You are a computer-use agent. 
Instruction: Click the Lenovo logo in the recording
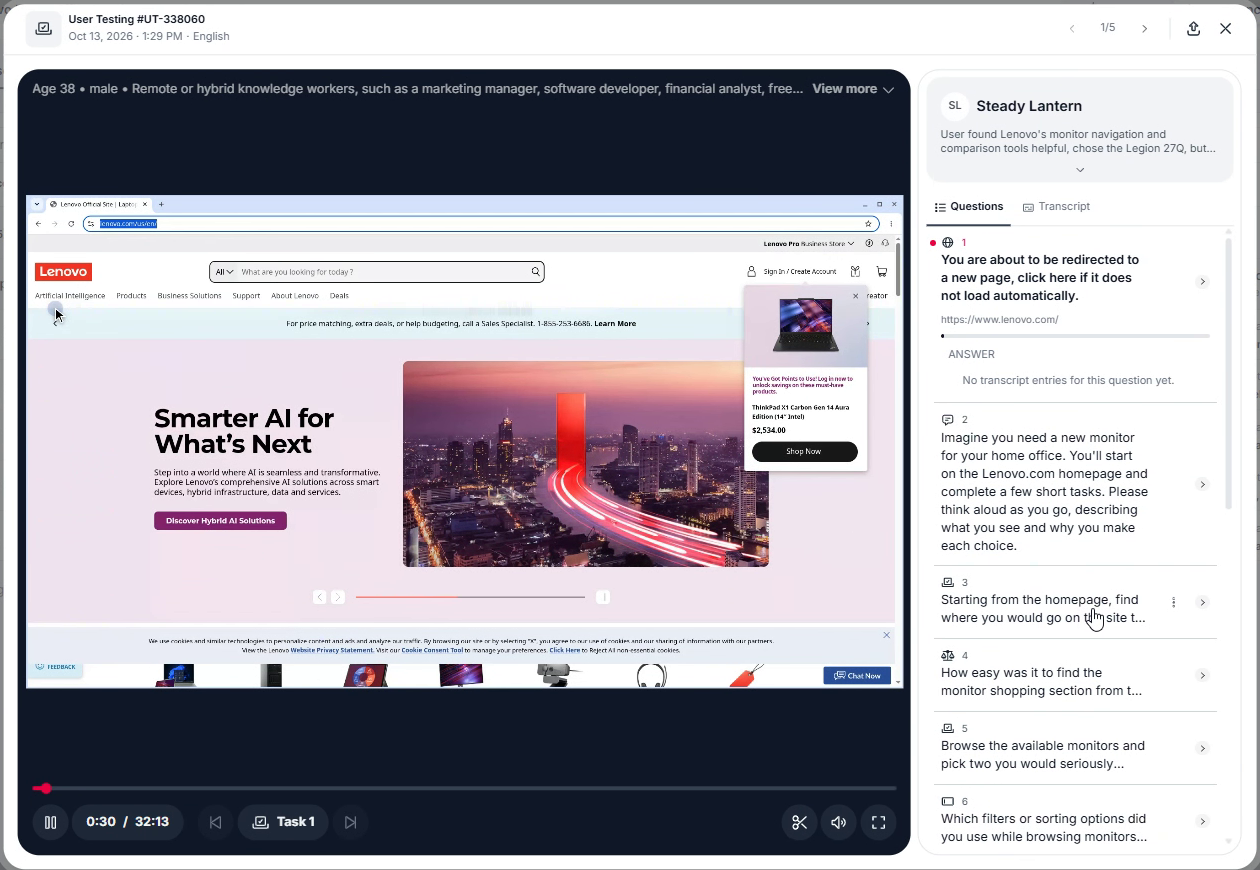[63, 272]
